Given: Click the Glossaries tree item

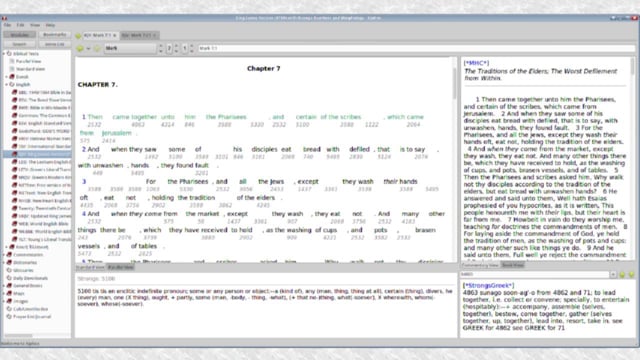Looking at the screenshot, I should (x=23, y=270).
